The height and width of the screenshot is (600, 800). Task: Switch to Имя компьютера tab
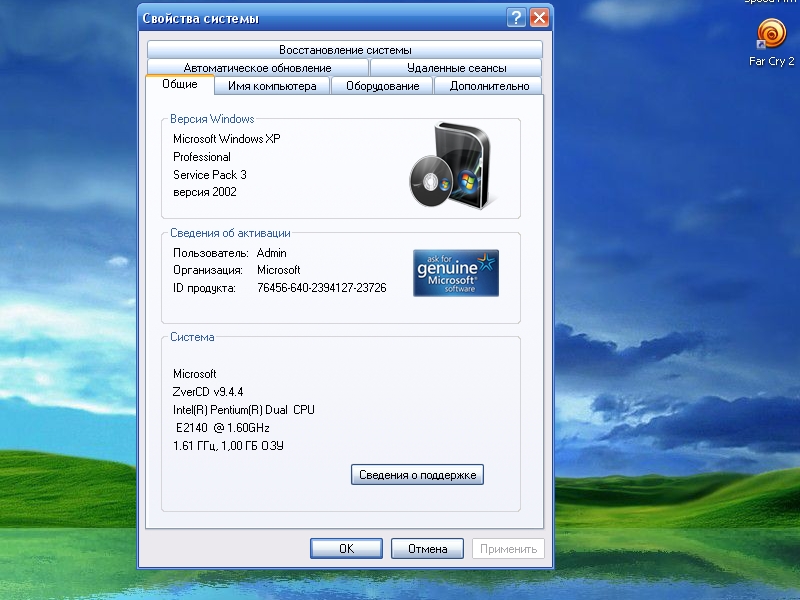click(x=272, y=86)
